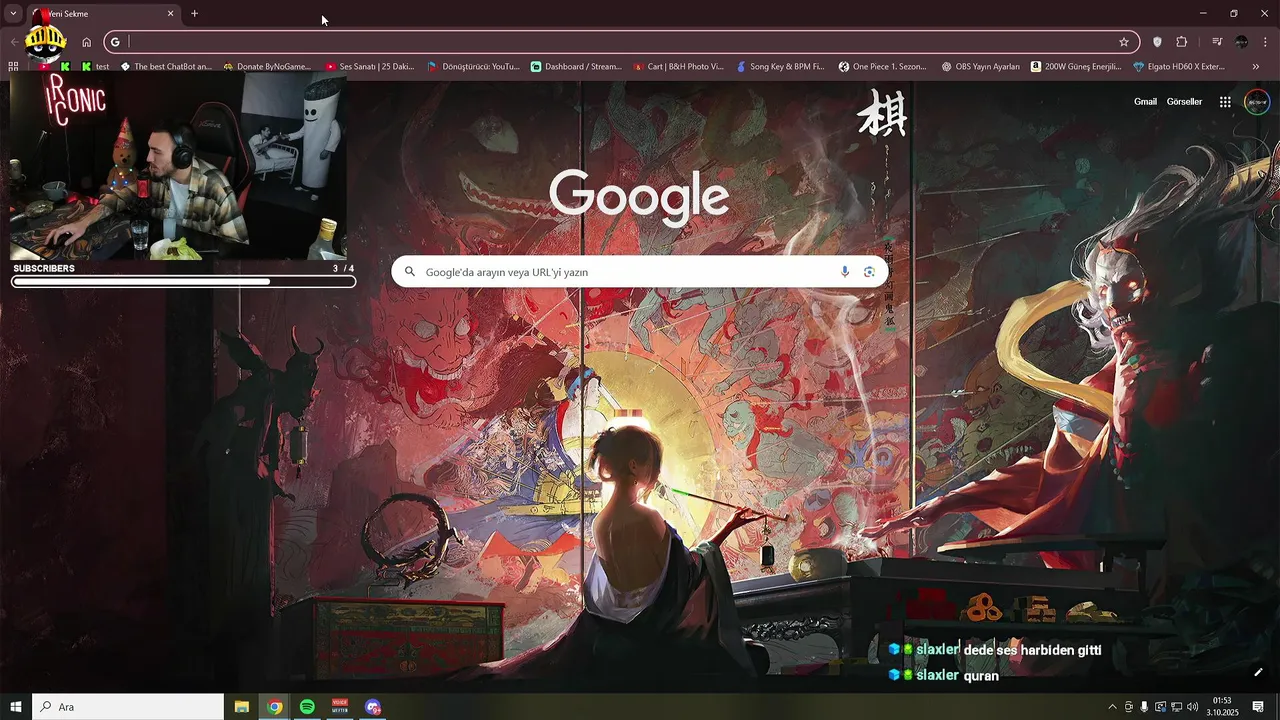Open the Extensions puzzle icon
Screen dimensions: 1280x720
[x=1182, y=42]
